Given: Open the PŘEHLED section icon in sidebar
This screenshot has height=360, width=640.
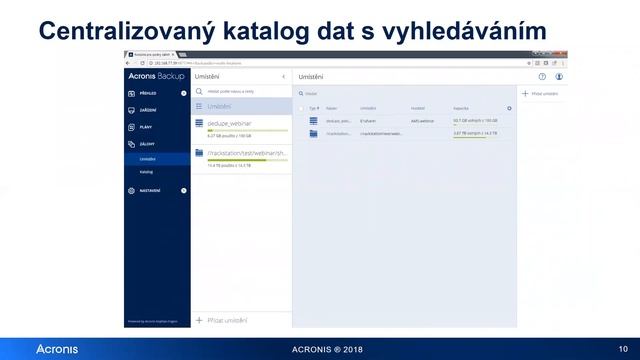Looking at the screenshot, I should tap(131, 93).
